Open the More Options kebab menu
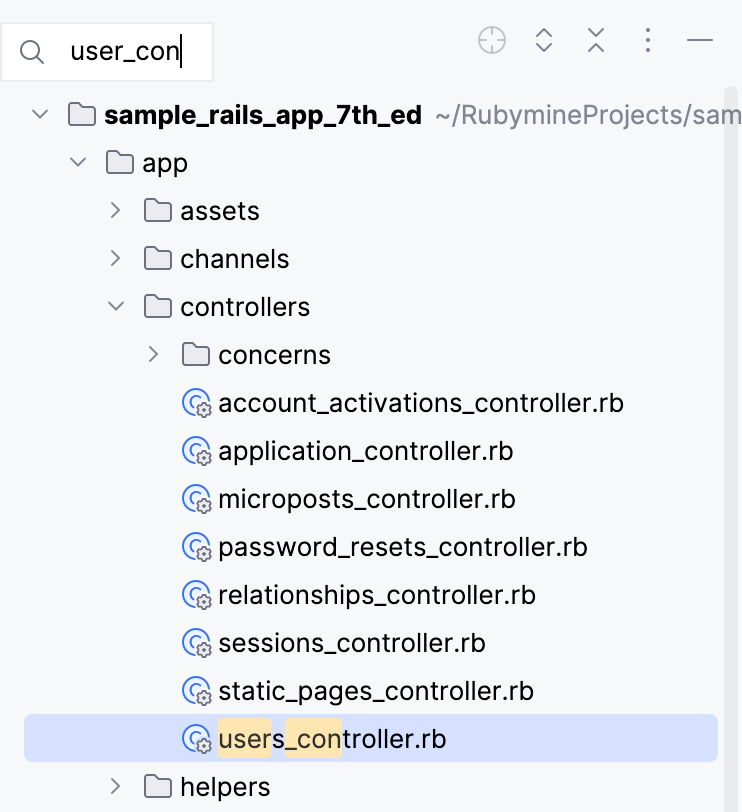Viewport: 742px width, 812px height. (648, 41)
